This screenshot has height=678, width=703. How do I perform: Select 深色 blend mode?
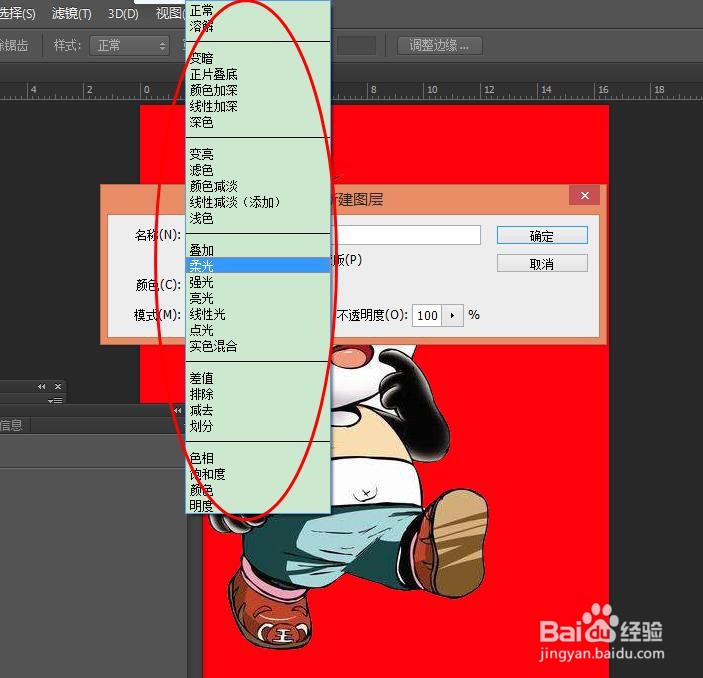click(x=258, y=122)
